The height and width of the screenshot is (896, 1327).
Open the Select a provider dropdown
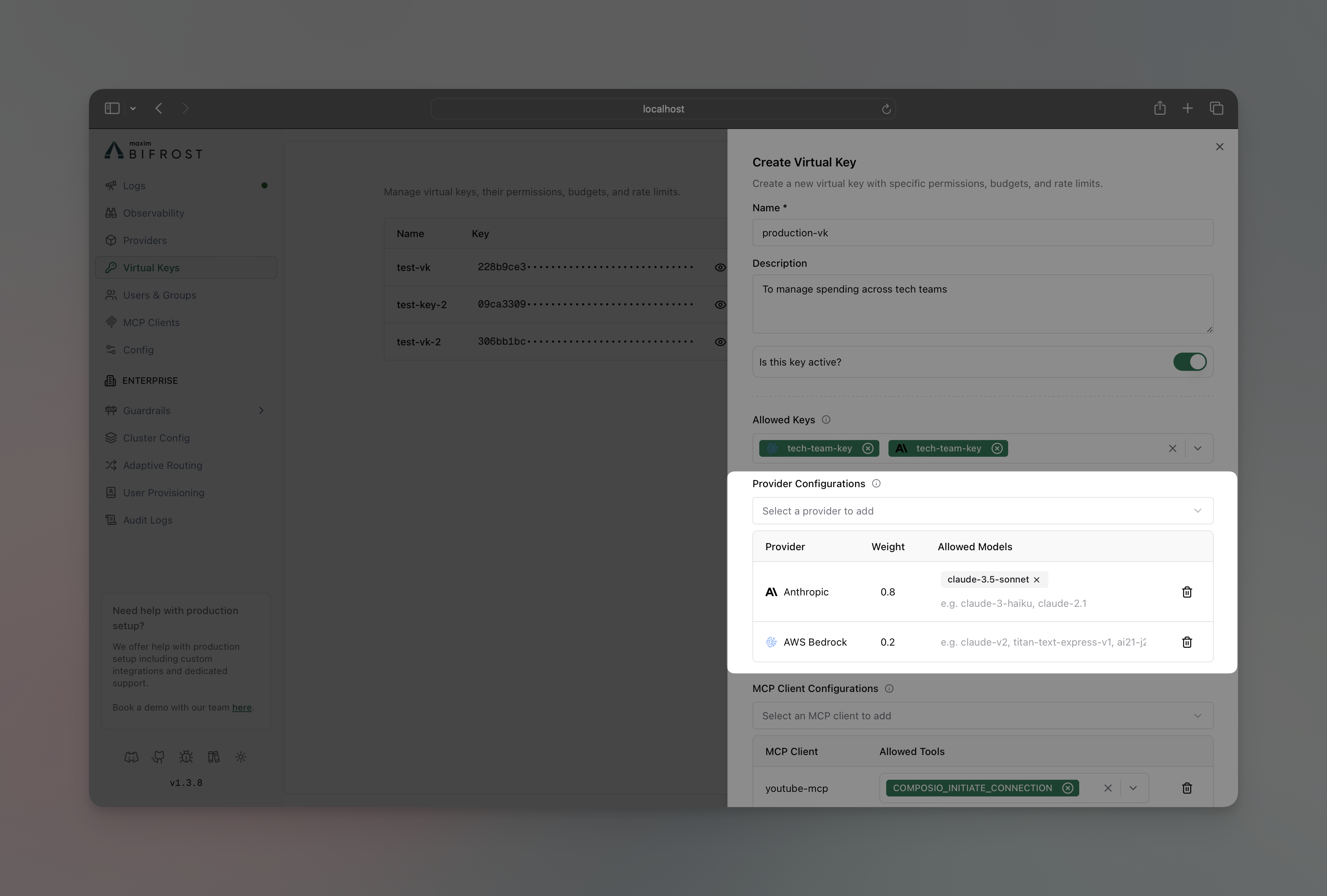click(x=982, y=511)
